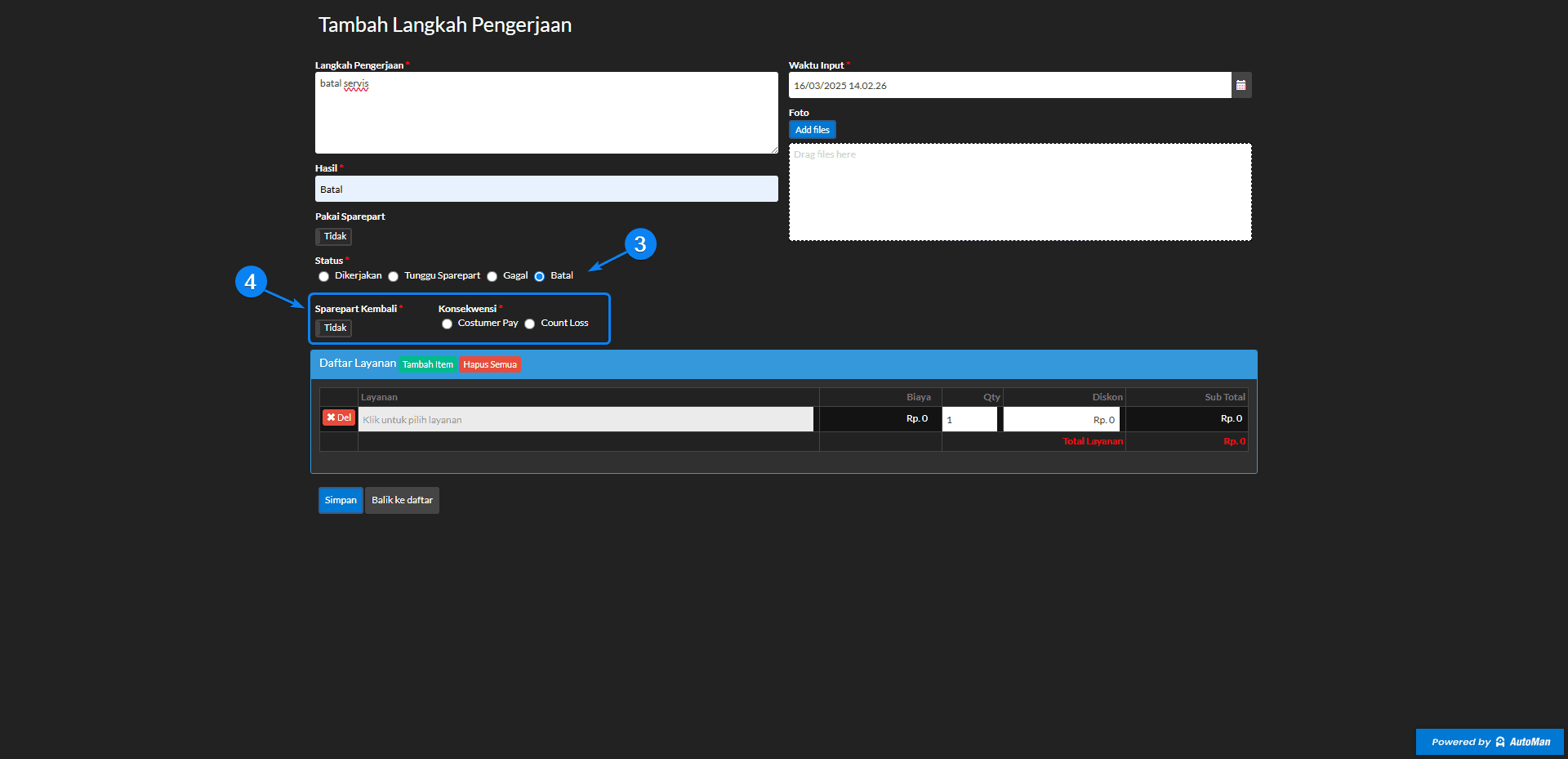Choose the Gagal status radio
Image resolution: width=1568 pixels, height=759 pixels.
[x=492, y=276]
